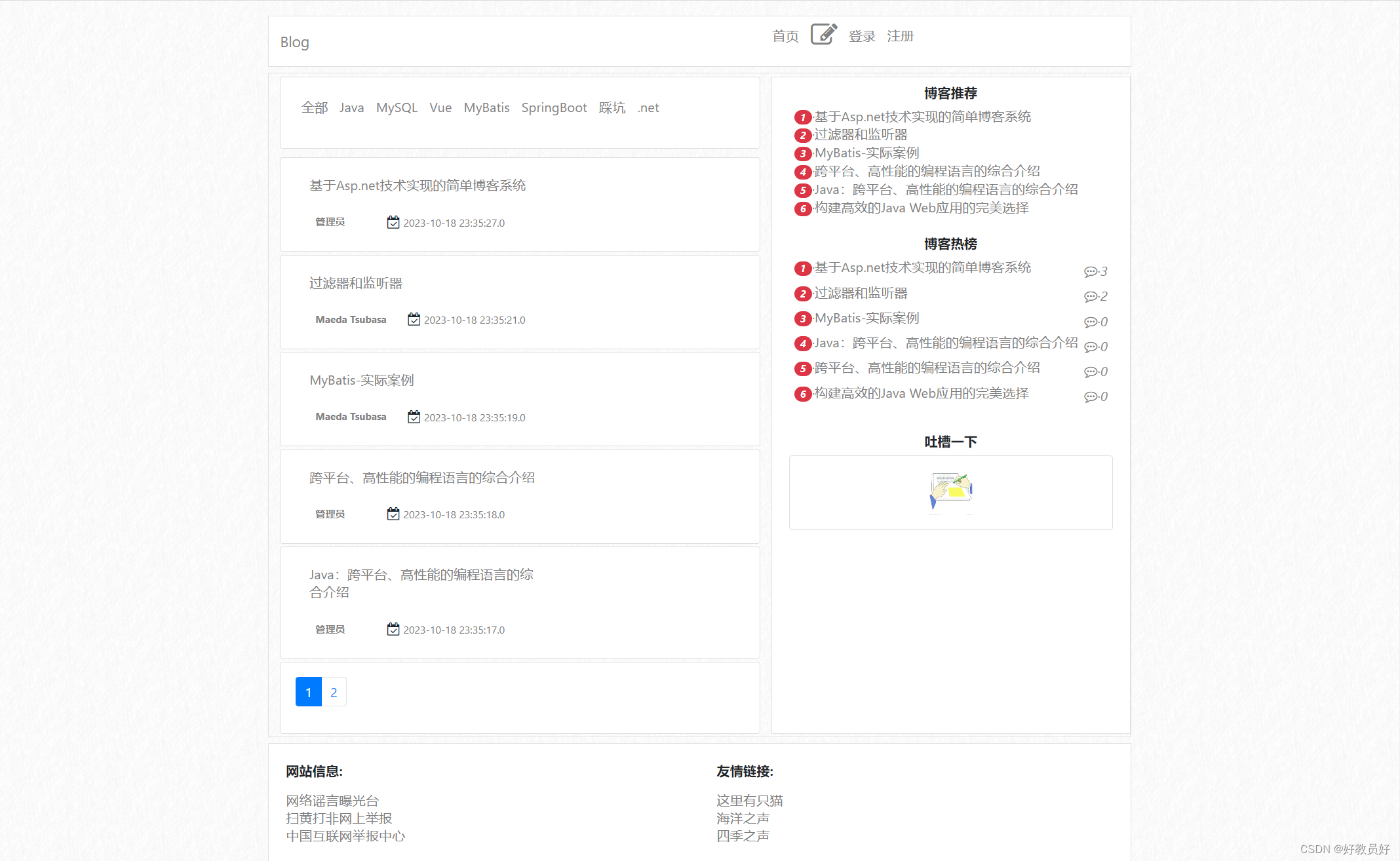Select the Java category tab

point(351,107)
